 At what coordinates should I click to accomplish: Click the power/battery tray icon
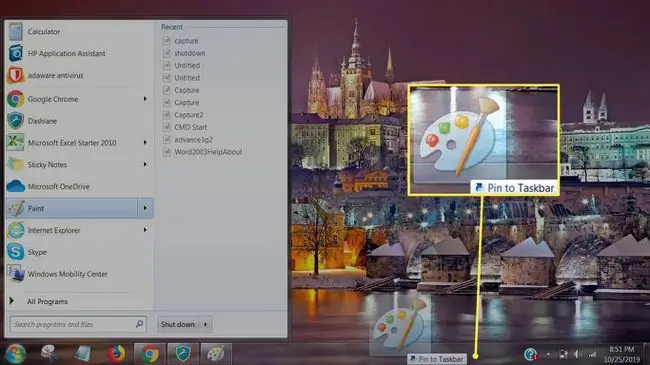click(563, 354)
